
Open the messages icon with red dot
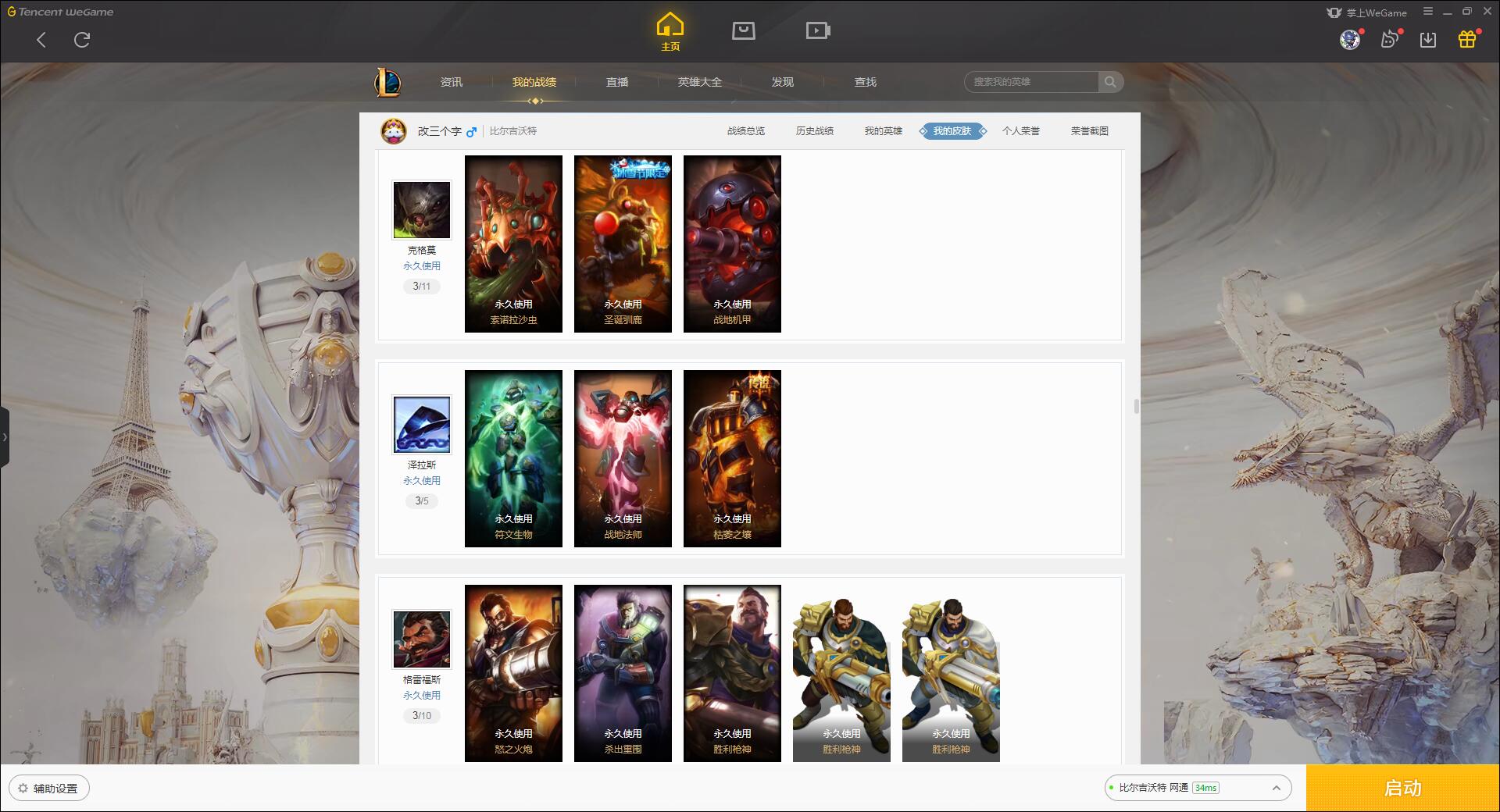tap(1390, 39)
